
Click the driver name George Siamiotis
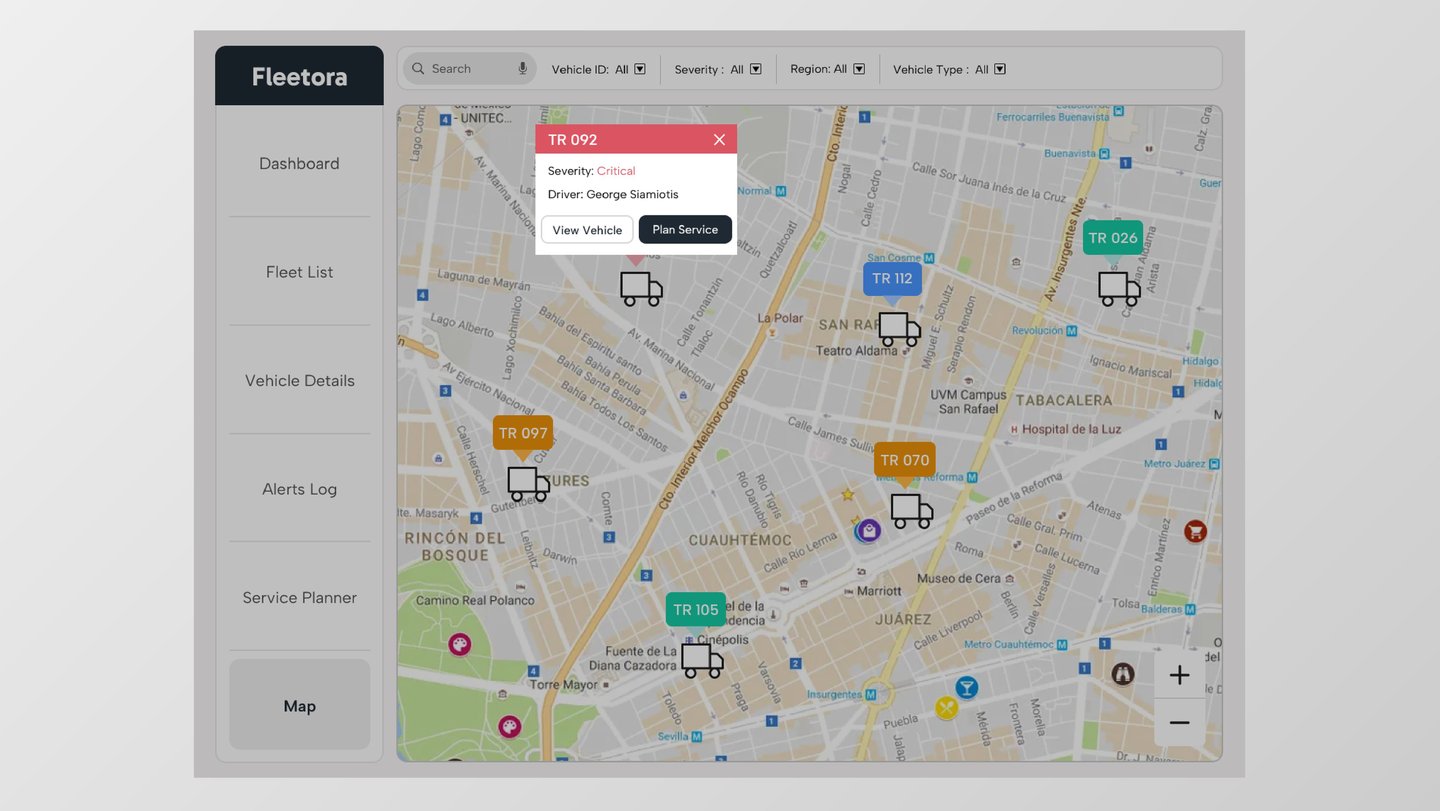coord(632,194)
